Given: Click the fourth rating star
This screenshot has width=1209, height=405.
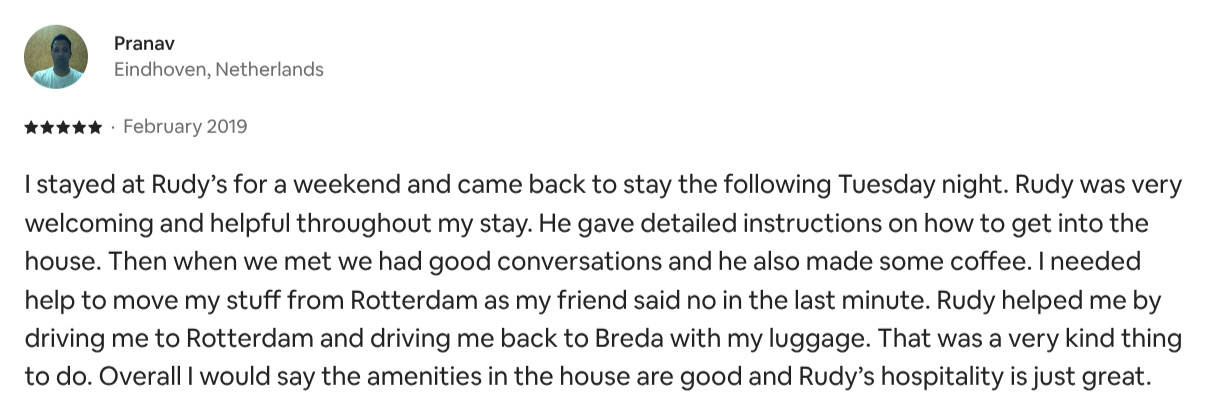Looking at the screenshot, I should point(78,128).
